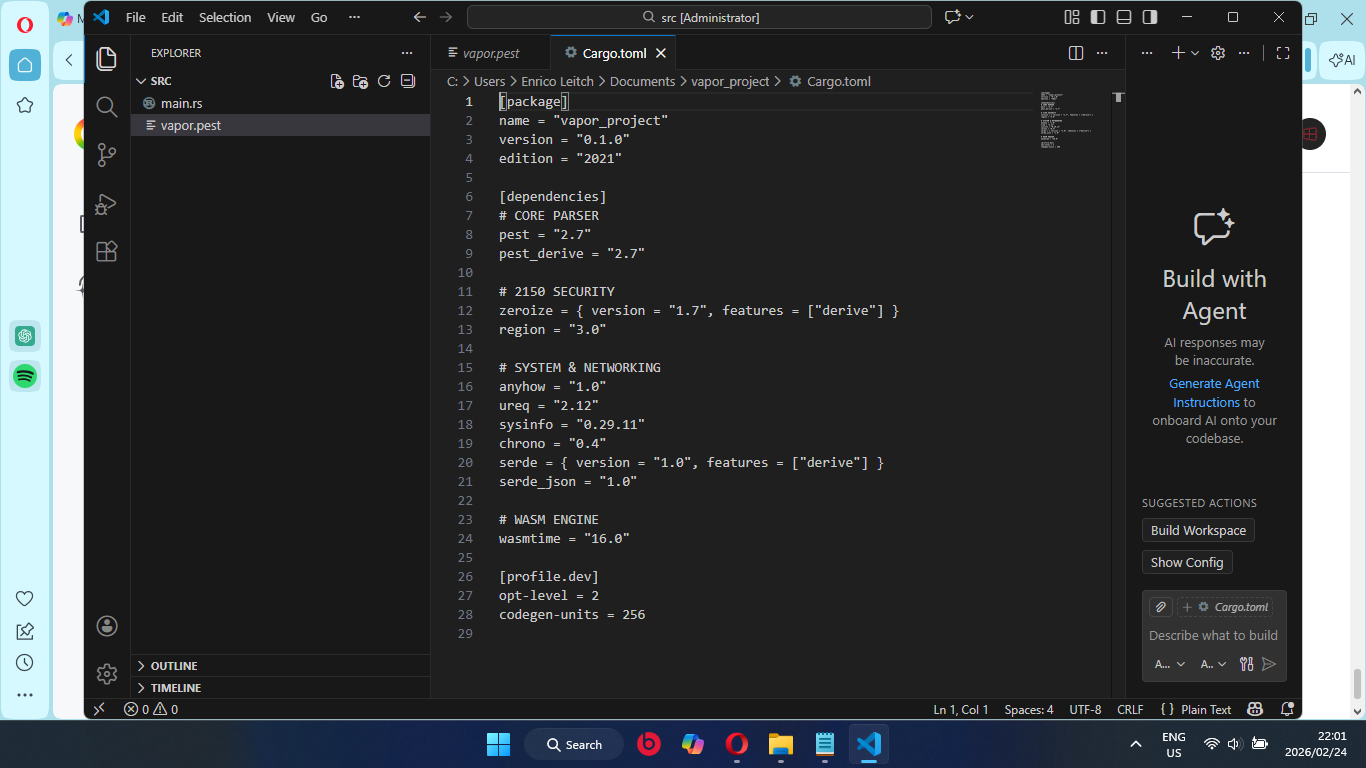
Task: Open the New File icon in Explorer
Action: [337, 82]
